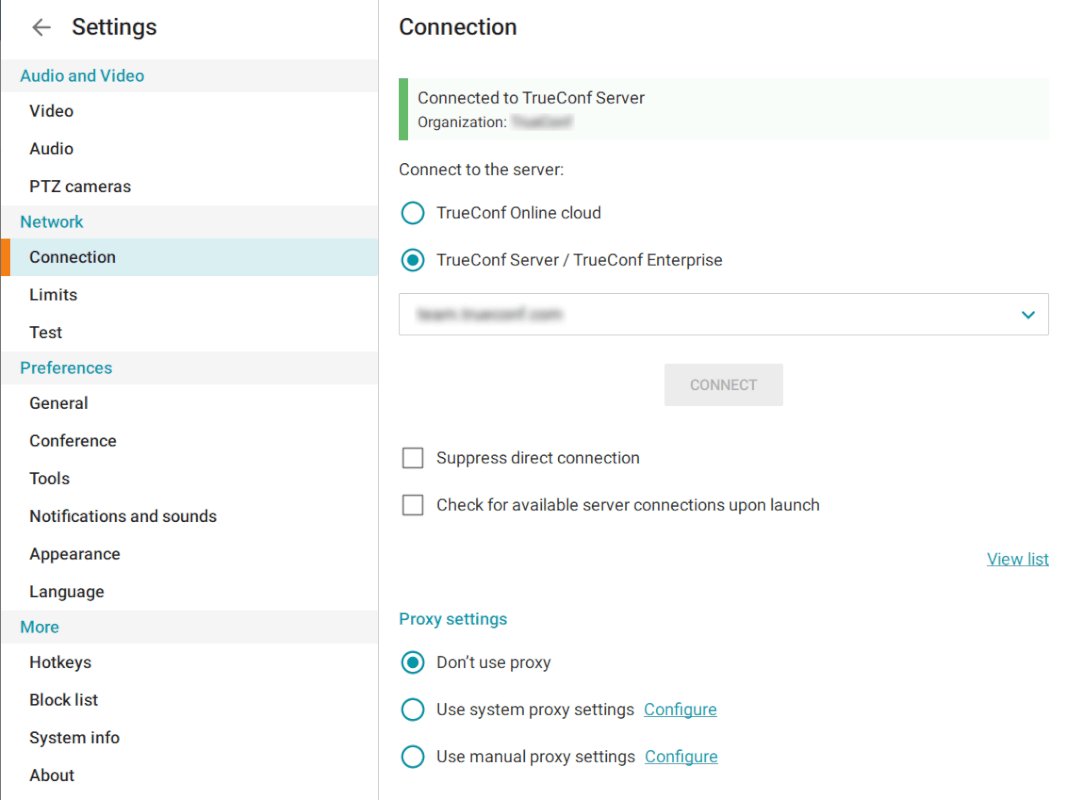Expand the server address dropdown arrow
The width and height of the screenshot is (1067, 800).
1028,314
